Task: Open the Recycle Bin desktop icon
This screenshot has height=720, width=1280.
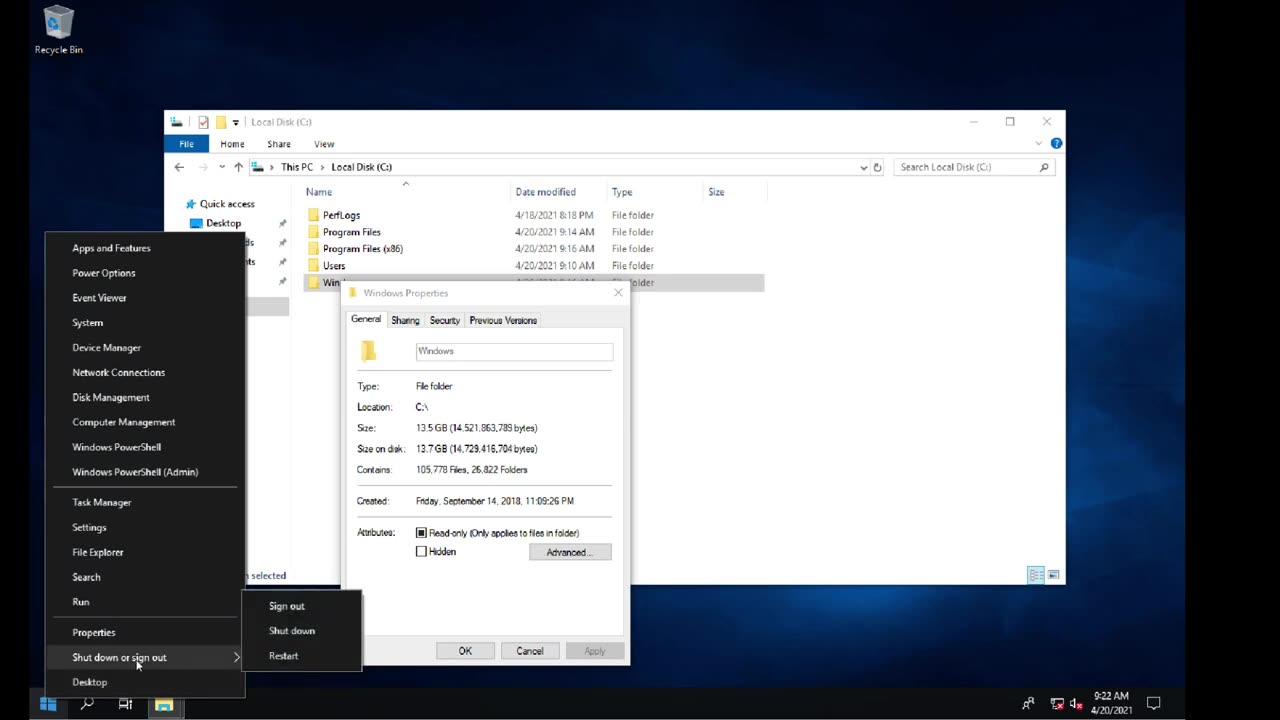Action: point(59,30)
